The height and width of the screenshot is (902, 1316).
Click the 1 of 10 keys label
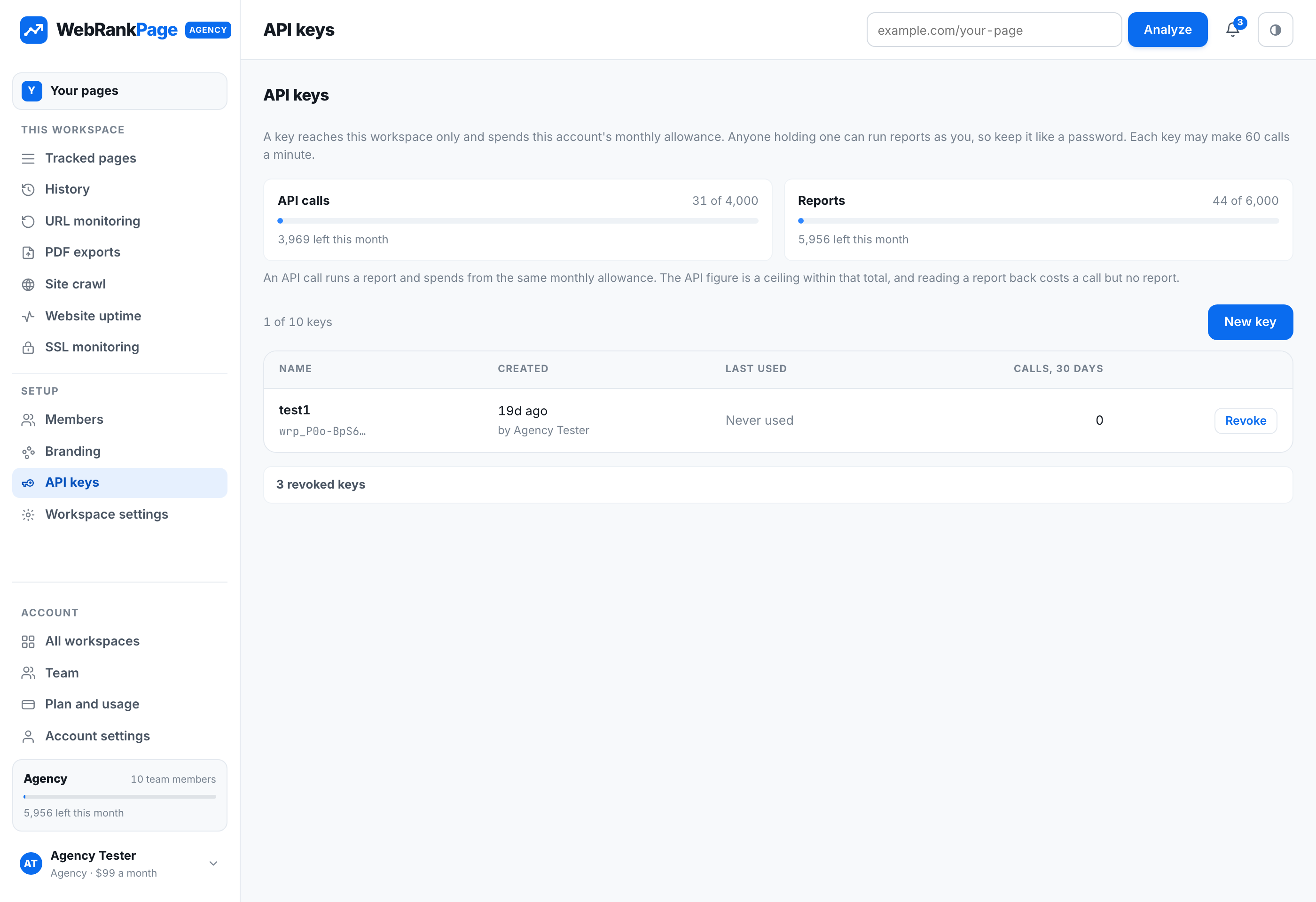click(x=298, y=322)
